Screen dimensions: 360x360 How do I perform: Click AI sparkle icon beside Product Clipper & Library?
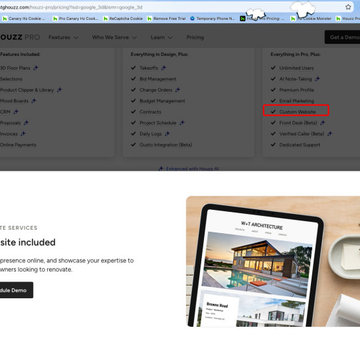pos(59,90)
